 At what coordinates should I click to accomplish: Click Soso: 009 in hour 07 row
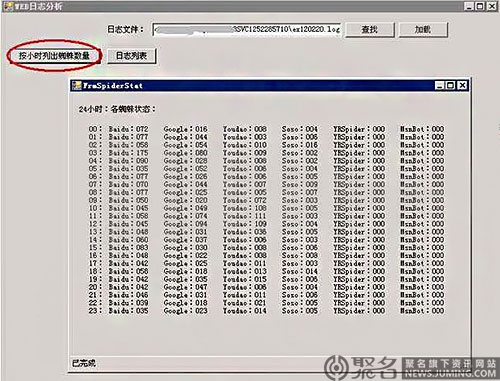pyautogui.click(x=300, y=184)
